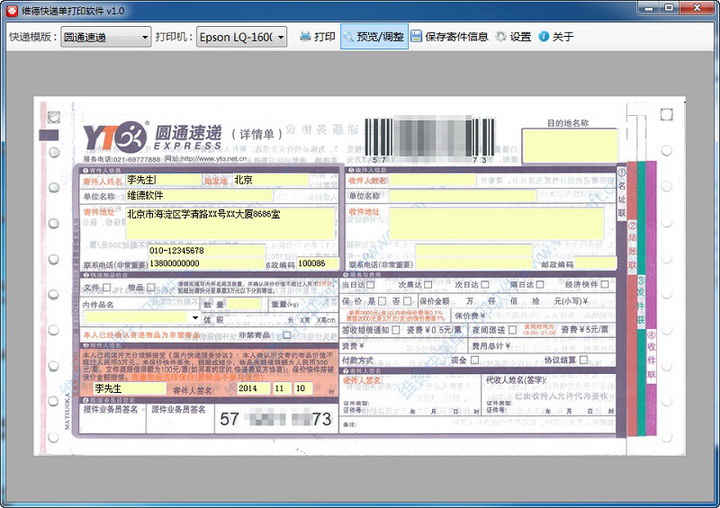Click the 预览/调整 button label
The image size is (720, 508).
point(380,36)
